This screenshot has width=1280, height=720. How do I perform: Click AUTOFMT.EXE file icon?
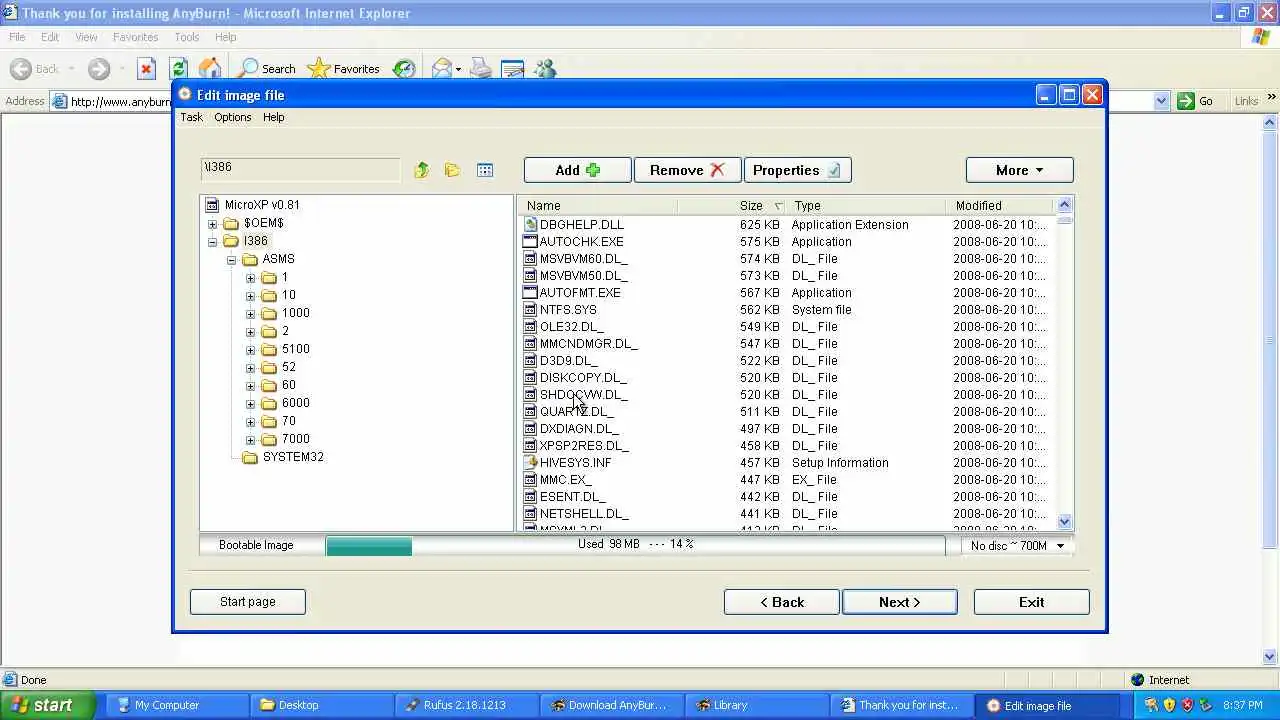tap(531, 293)
